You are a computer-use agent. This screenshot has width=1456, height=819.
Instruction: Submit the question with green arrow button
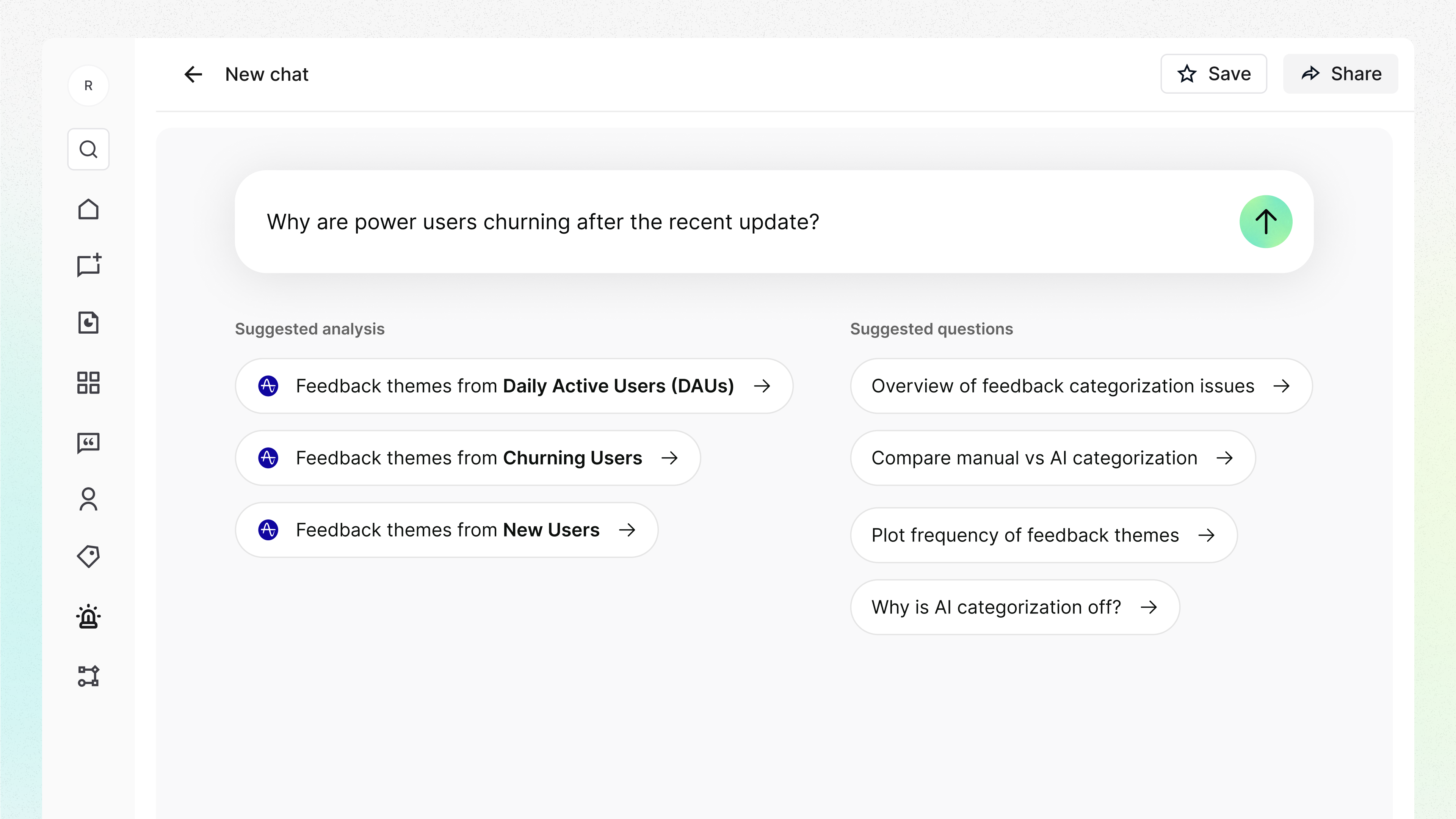coord(1266,221)
